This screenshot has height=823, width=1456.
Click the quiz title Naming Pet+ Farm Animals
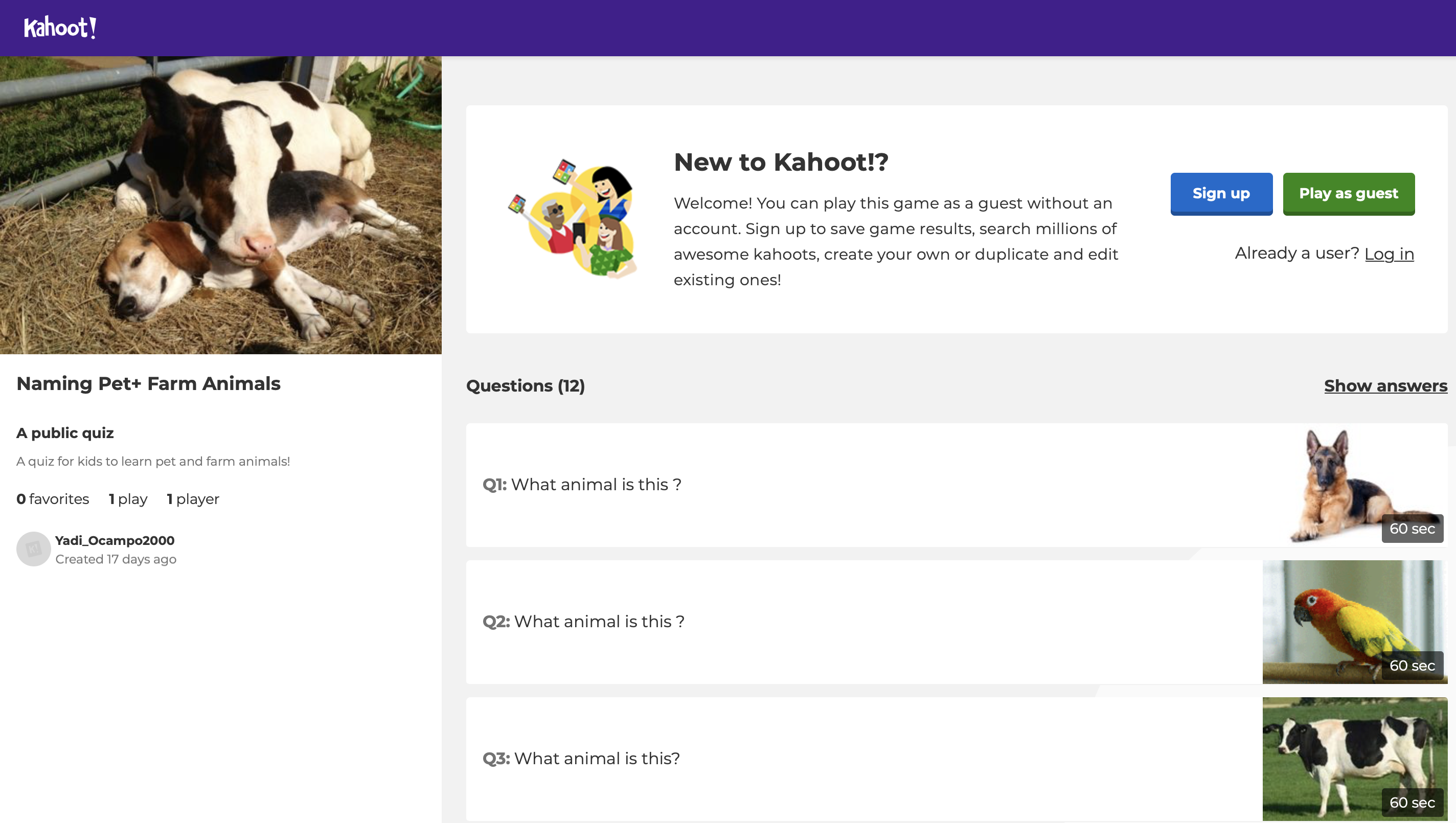coord(149,384)
